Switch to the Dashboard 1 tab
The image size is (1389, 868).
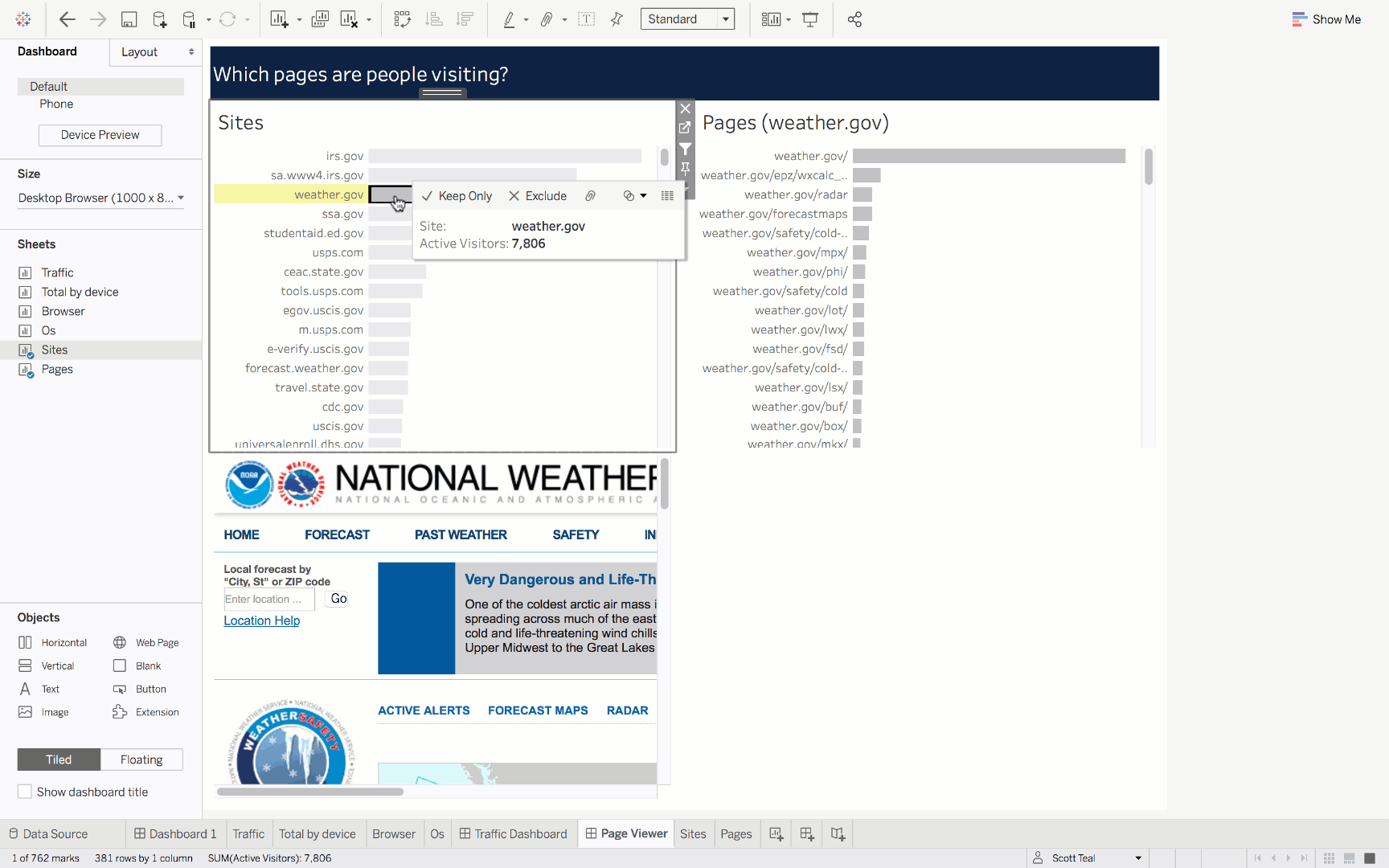coord(175,834)
